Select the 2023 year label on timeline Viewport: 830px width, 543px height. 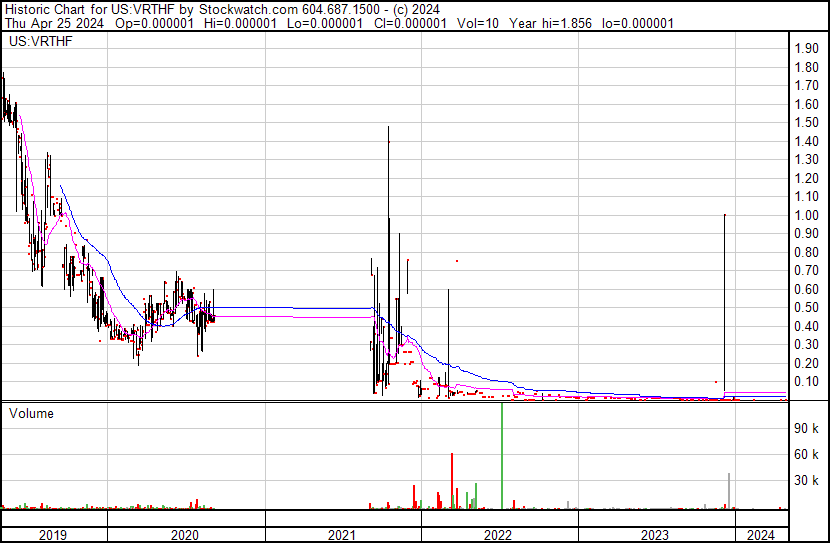click(x=655, y=535)
